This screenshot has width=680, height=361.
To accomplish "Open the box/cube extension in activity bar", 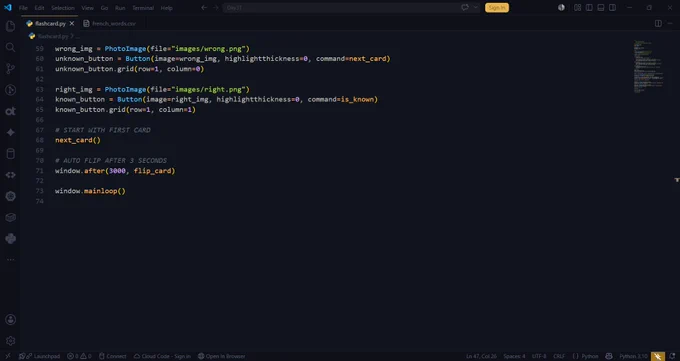I will (10, 217).
